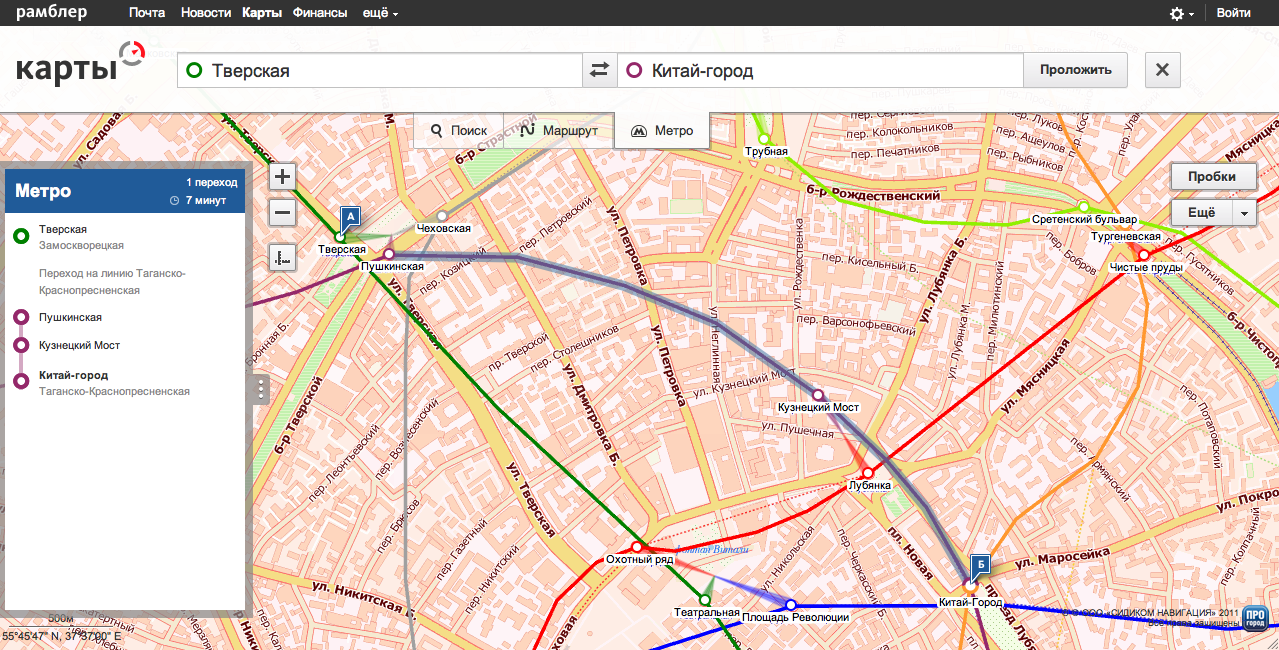Zoom out on the map

click(283, 213)
